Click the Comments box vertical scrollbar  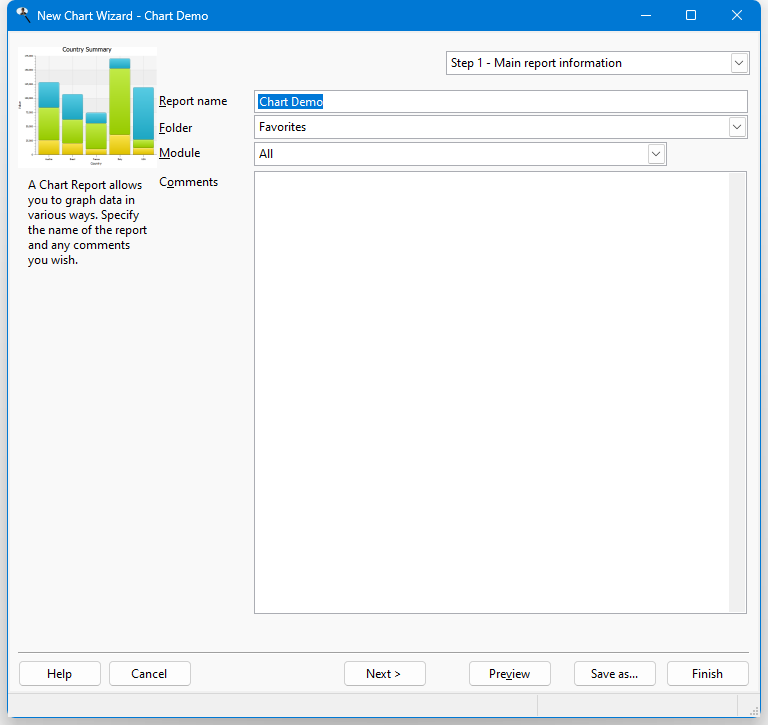[737, 392]
